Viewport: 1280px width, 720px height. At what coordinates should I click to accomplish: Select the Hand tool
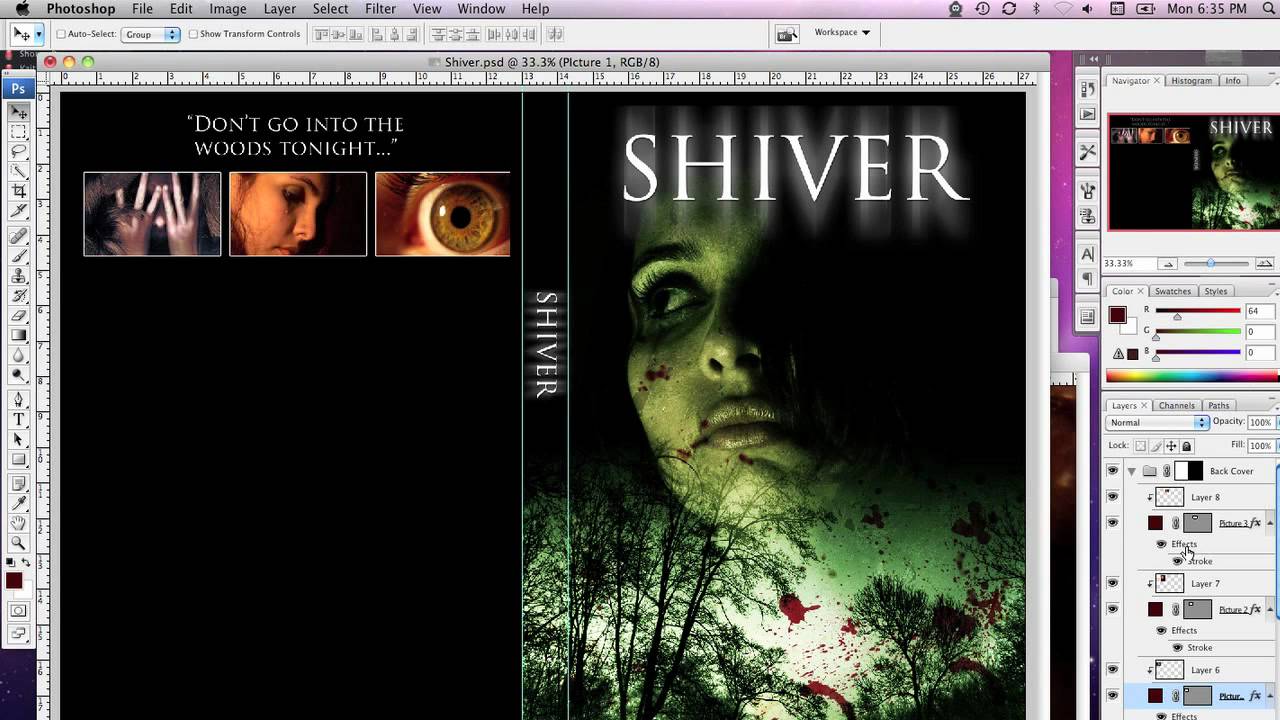click(18, 523)
